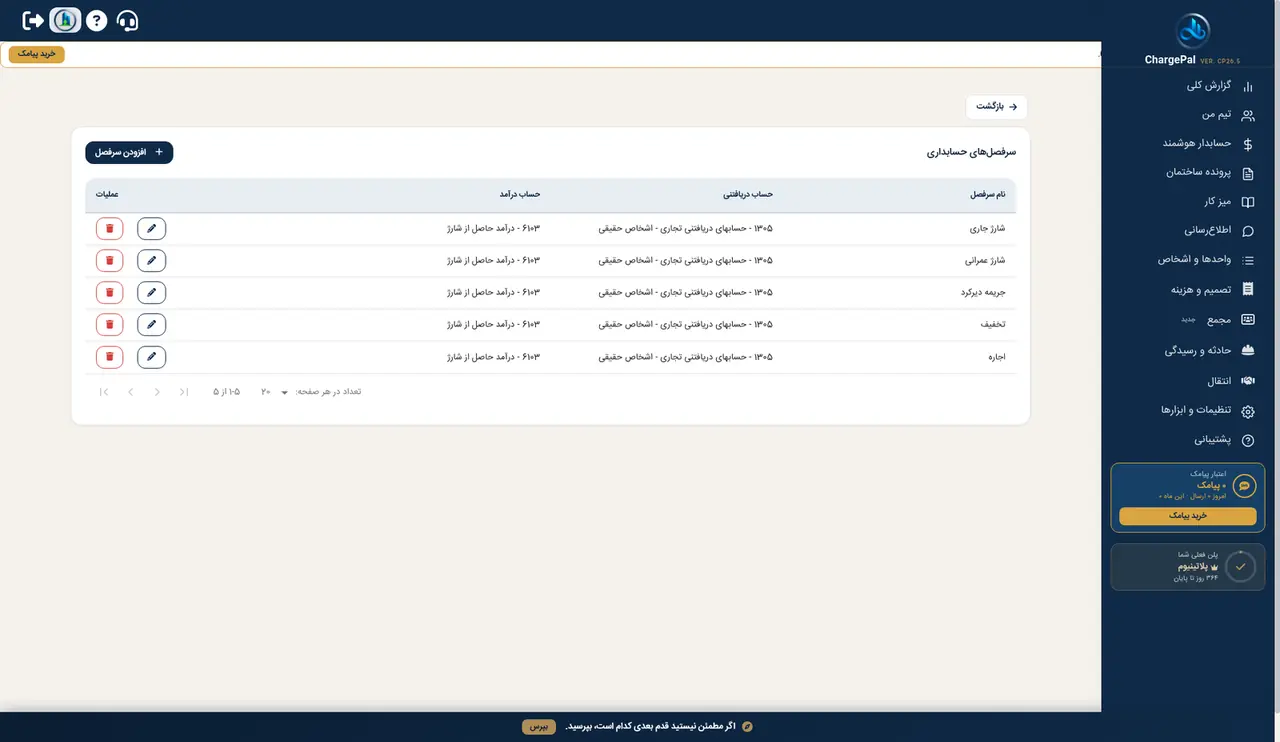The height and width of the screenshot is (742, 1280).
Task: Click خرید پیامک inside the اعتبار پیامک card
Action: tap(1188, 516)
